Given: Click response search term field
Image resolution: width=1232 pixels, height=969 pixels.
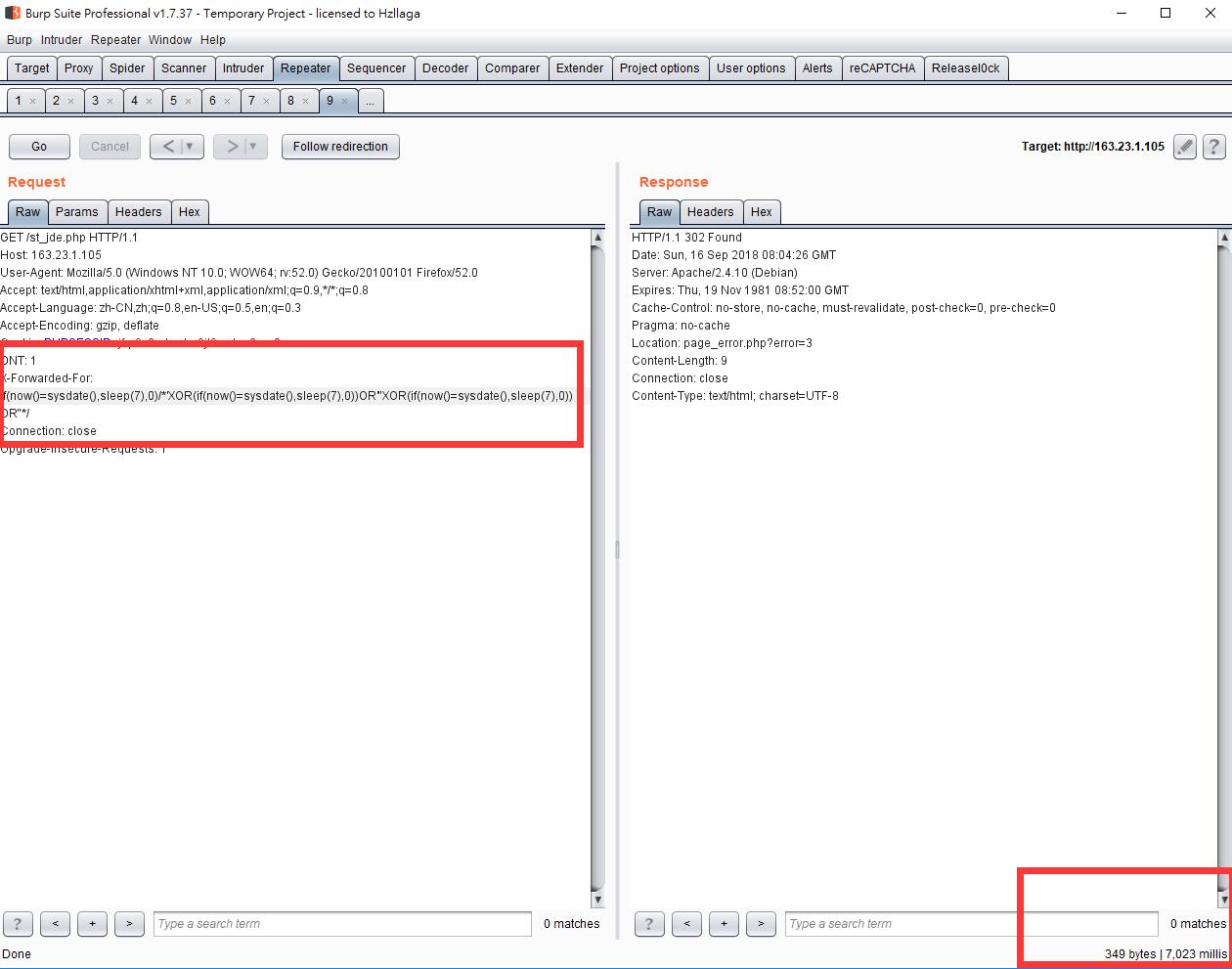Looking at the screenshot, I should click(x=972, y=924).
